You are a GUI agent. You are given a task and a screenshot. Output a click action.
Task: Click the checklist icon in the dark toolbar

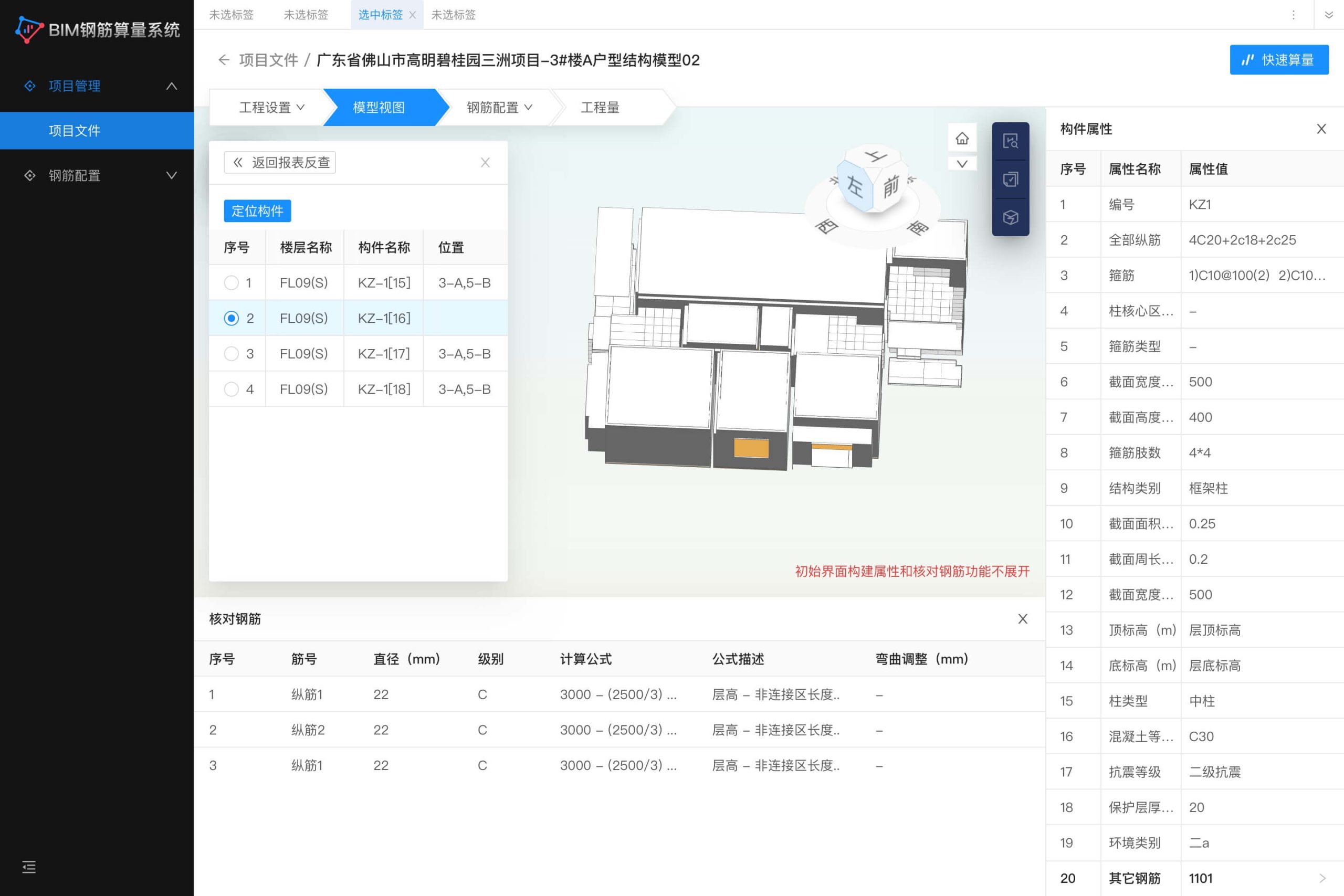(x=1010, y=180)
